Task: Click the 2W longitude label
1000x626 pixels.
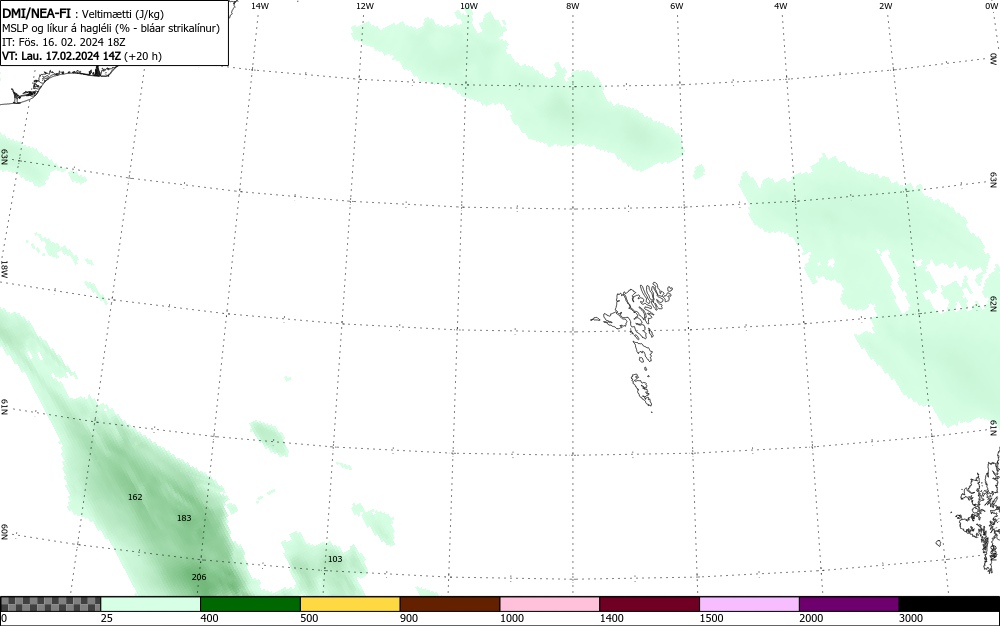Action: [x=886, y=6]
